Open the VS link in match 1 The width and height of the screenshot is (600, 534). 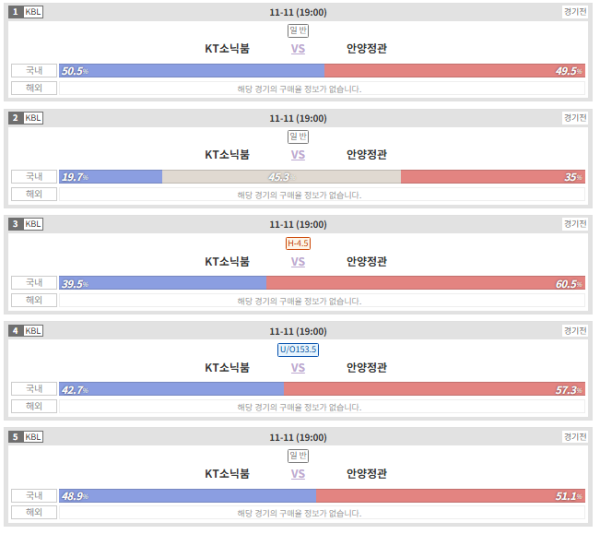(x=298, y=49)
